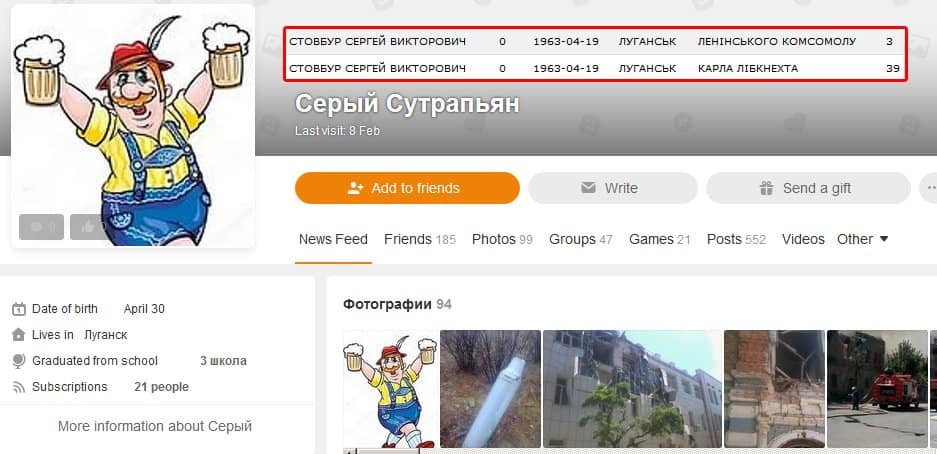937x454 pixels.
Task: Open the Videos tab
Action: (803, 240)
